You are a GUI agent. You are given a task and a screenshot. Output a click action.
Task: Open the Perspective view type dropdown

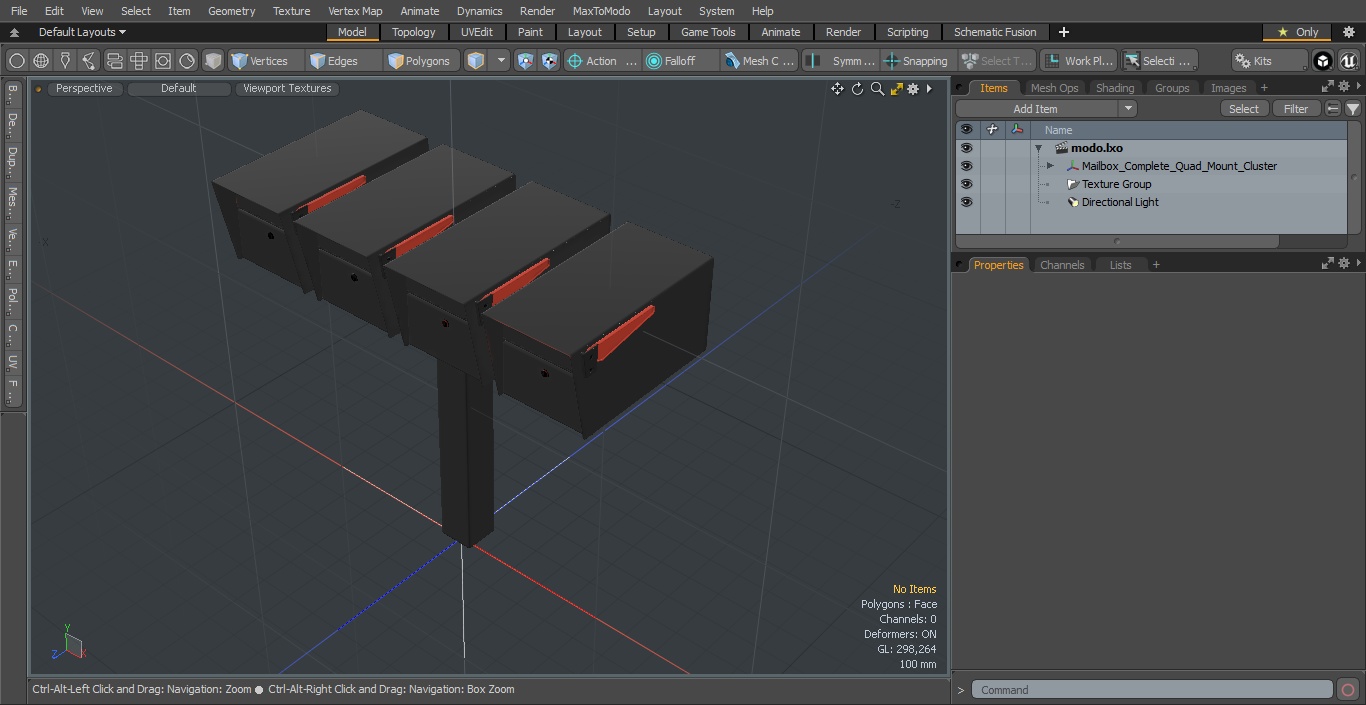[84, 88]
